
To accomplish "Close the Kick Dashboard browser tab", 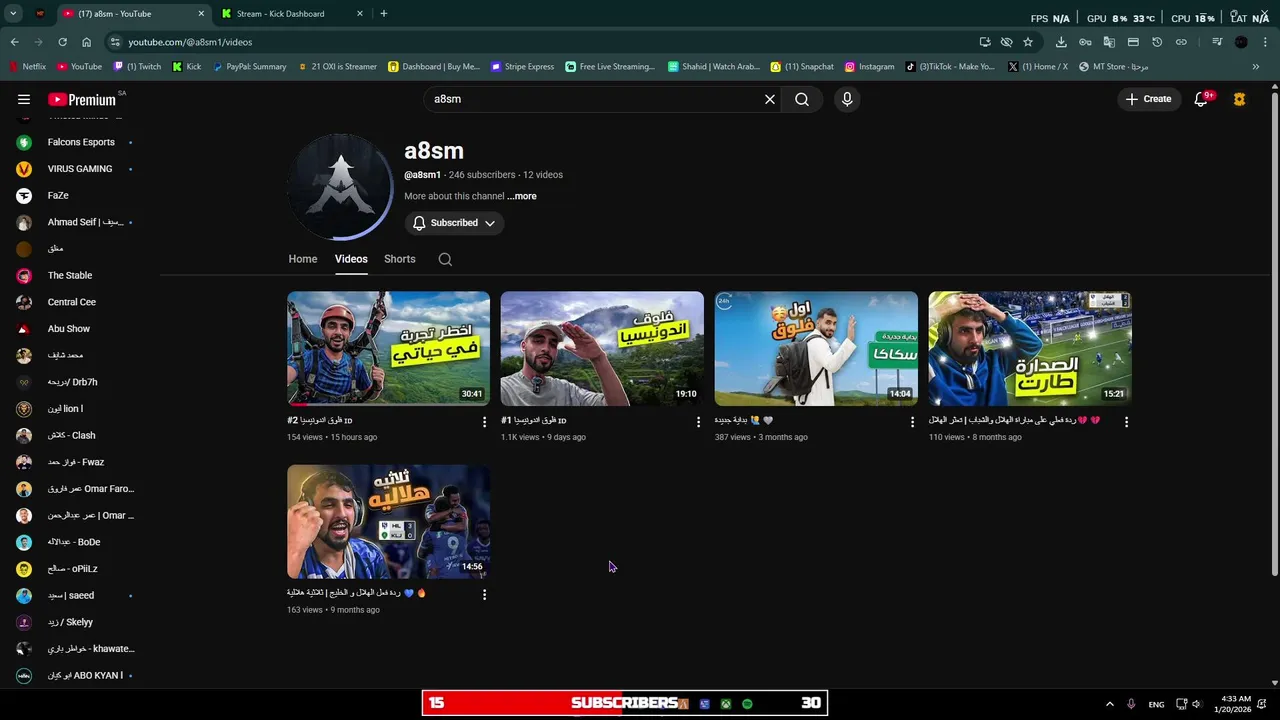I will (x=360, y=14).
